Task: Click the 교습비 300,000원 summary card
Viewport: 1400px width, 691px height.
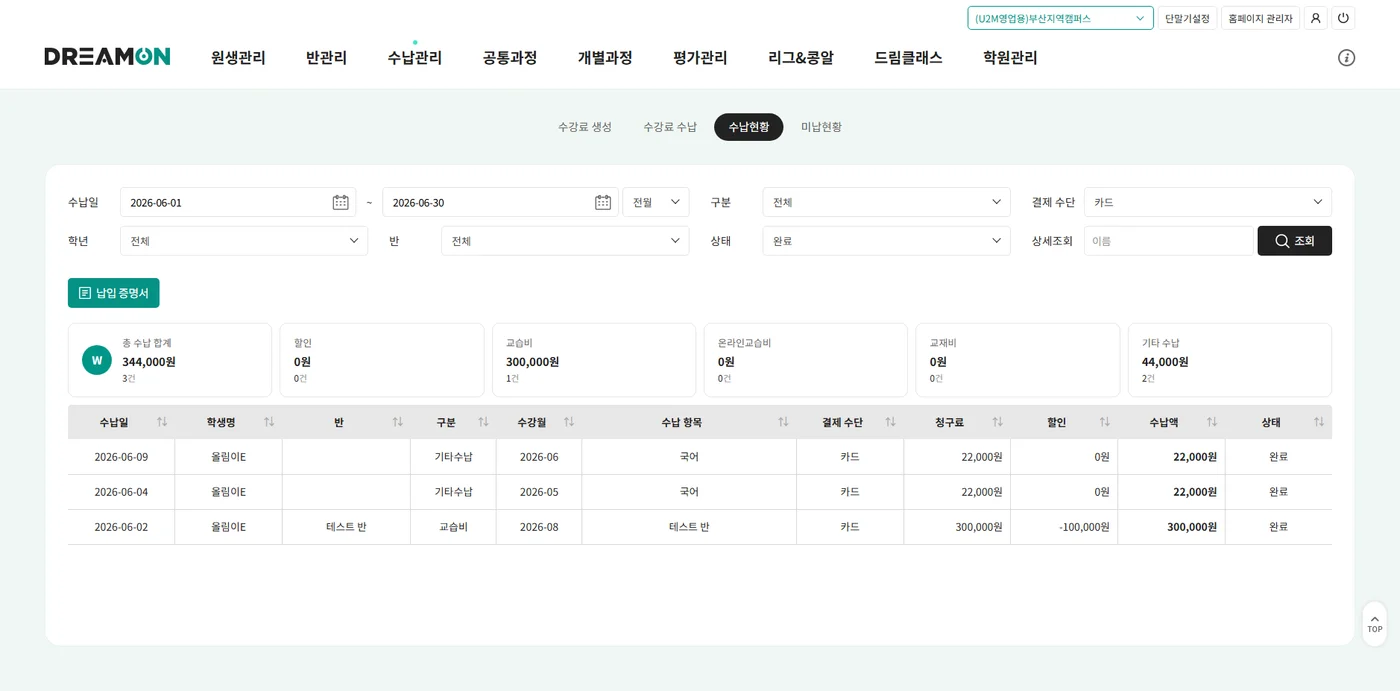Action: 594,360
